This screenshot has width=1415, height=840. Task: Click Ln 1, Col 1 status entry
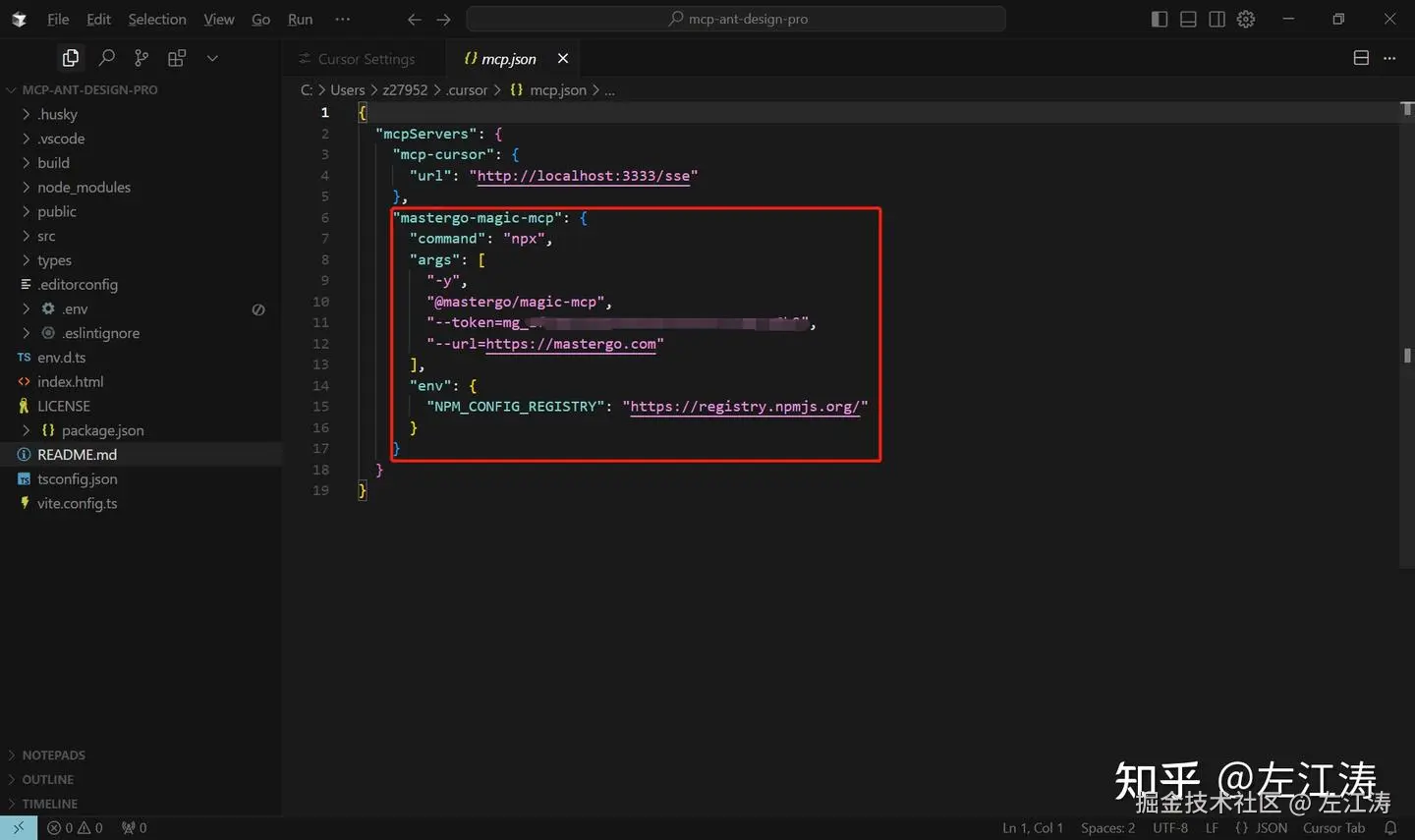coord(1033,828)
